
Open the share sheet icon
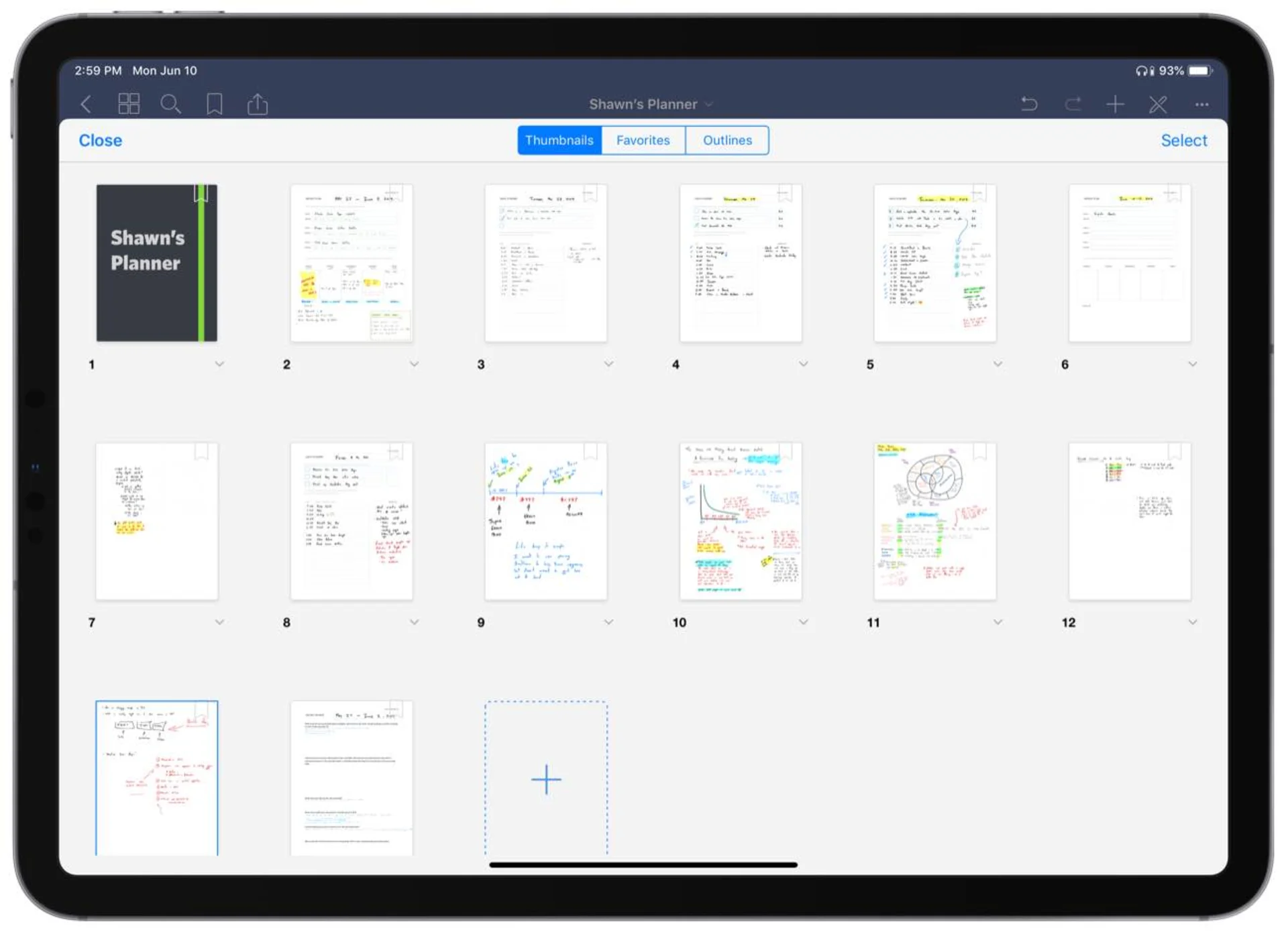pos(258,104)
